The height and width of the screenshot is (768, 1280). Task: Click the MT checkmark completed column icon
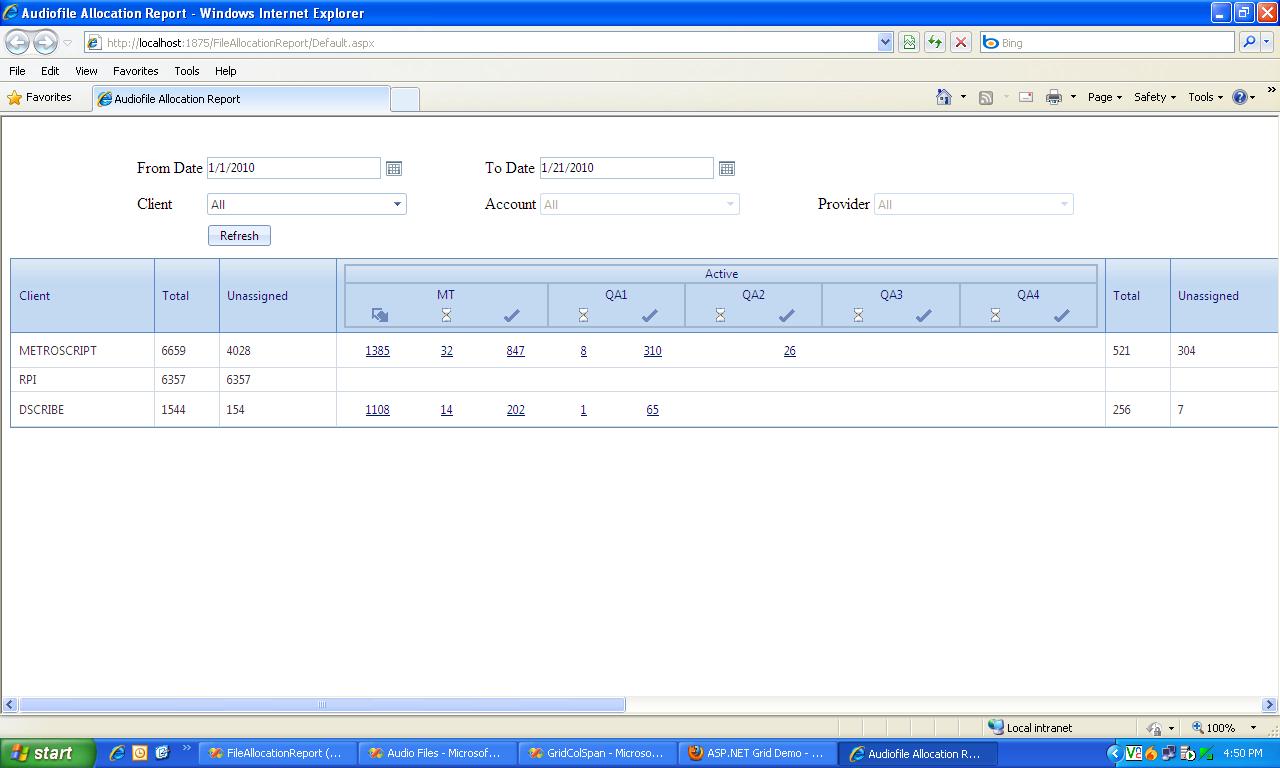click(512, 315)
